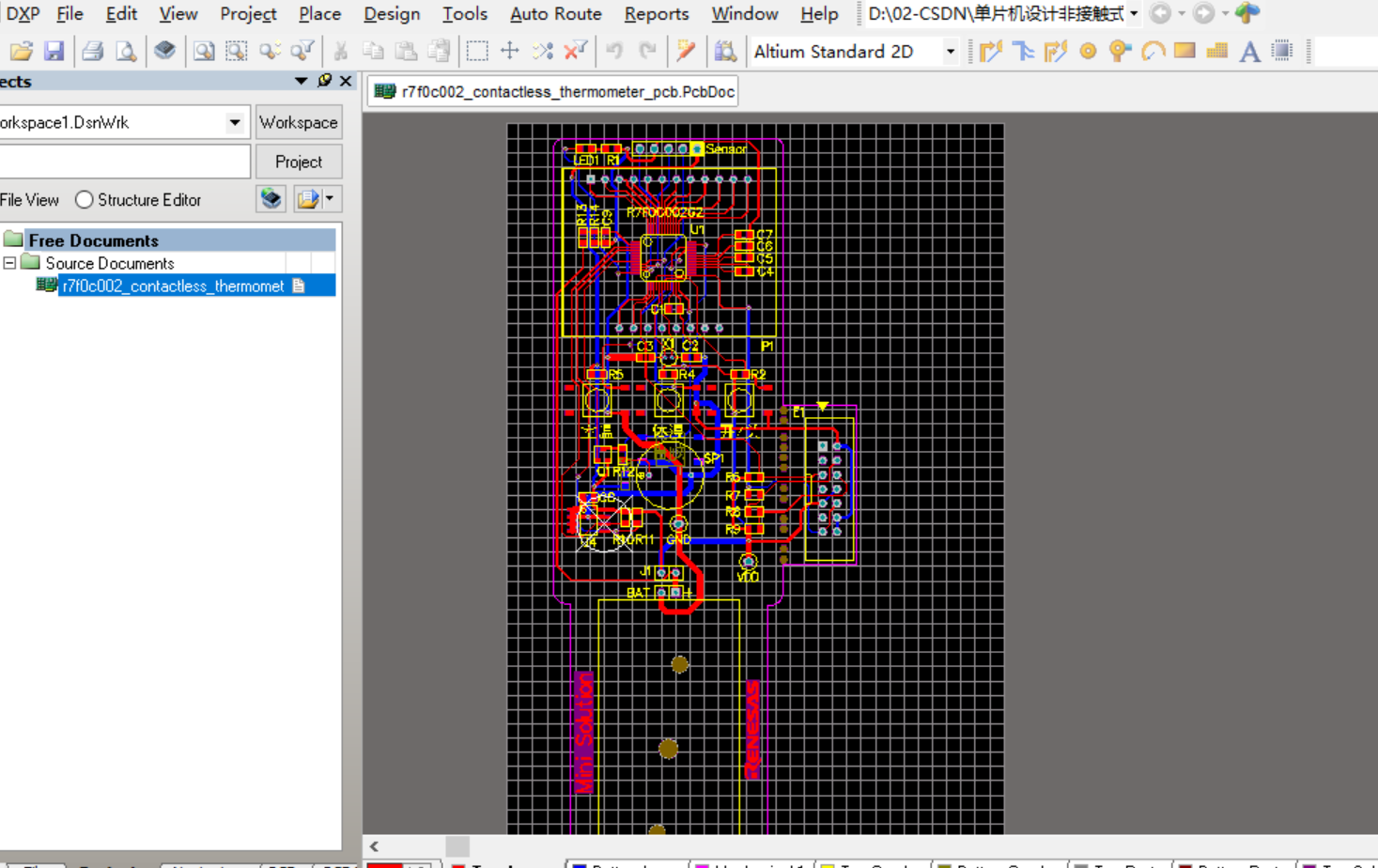1378x868 pixels.
Task: Click the Cut scissors icon
Action: tap(340, 51)
